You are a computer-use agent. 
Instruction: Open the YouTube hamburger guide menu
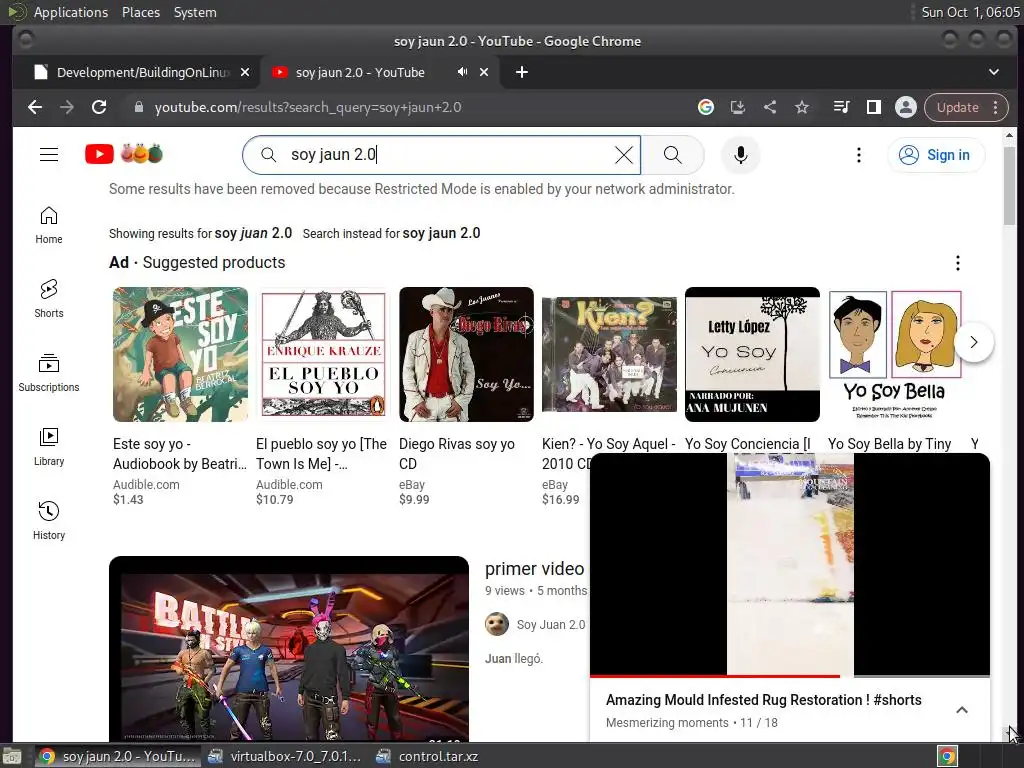[49, 155]
